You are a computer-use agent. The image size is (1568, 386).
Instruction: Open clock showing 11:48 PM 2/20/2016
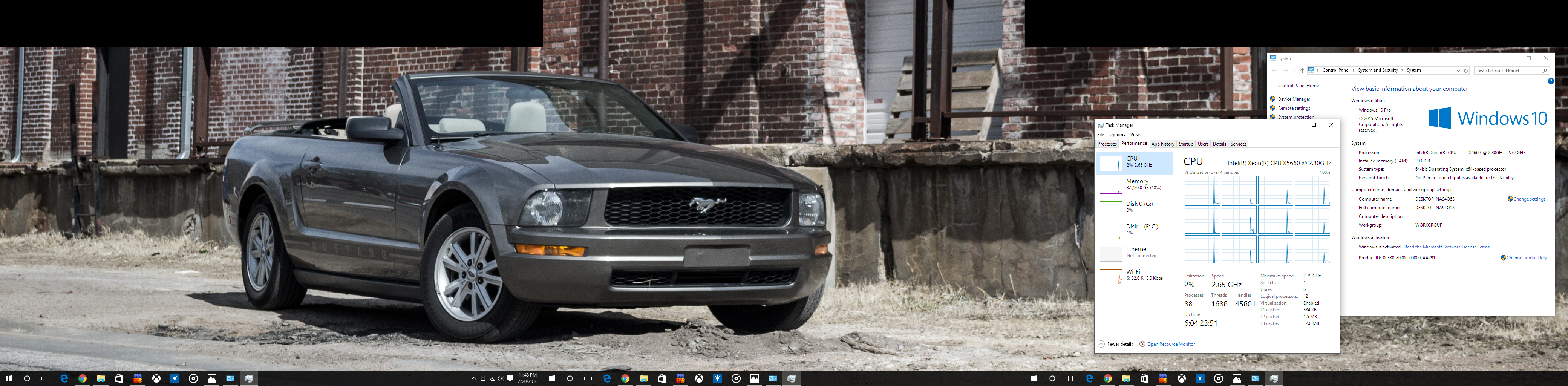(528, 378)
